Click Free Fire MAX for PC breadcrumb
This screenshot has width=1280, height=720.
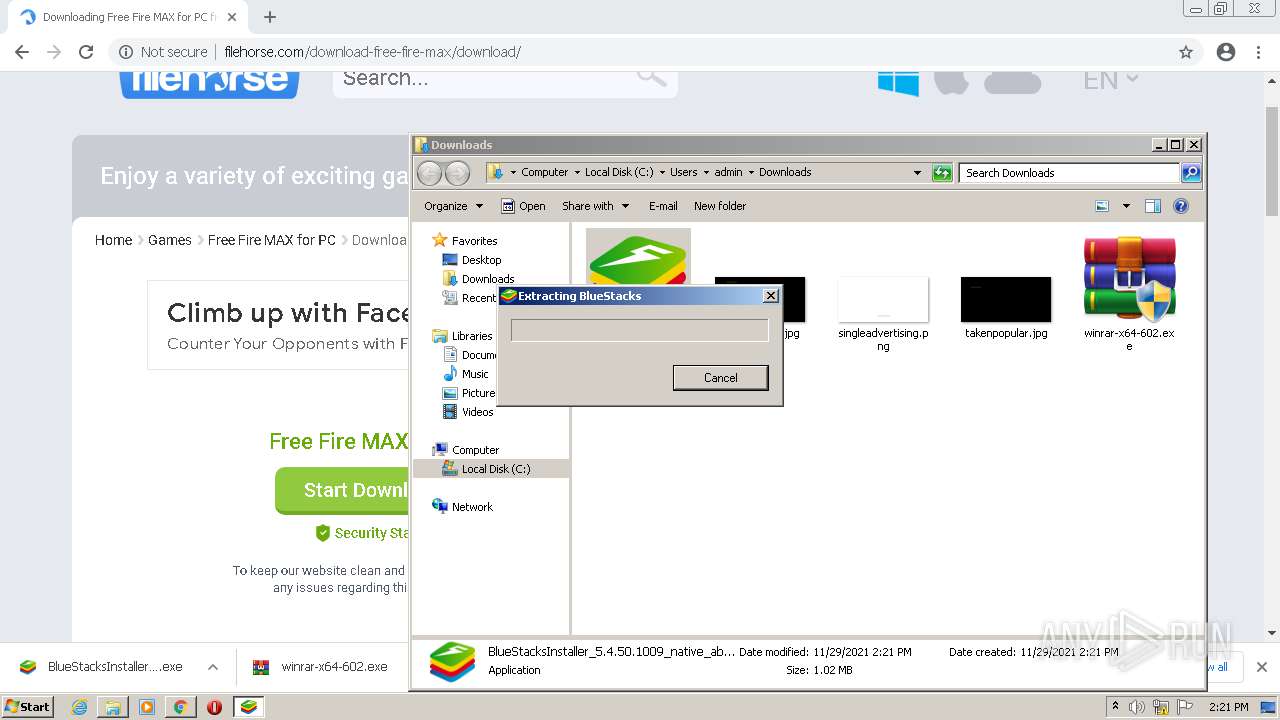[272, 240]
